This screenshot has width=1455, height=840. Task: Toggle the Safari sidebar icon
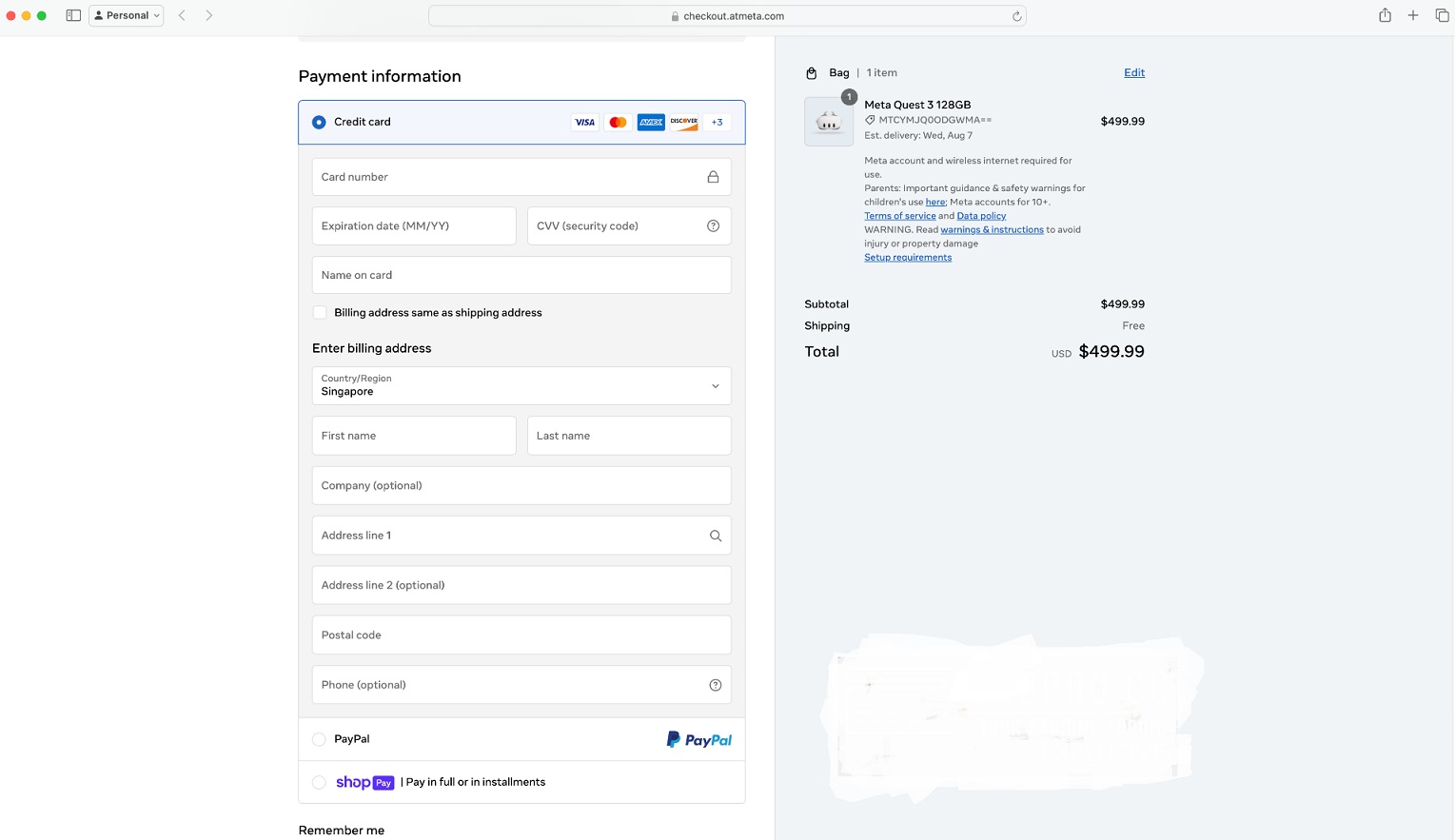click(73, 15)
